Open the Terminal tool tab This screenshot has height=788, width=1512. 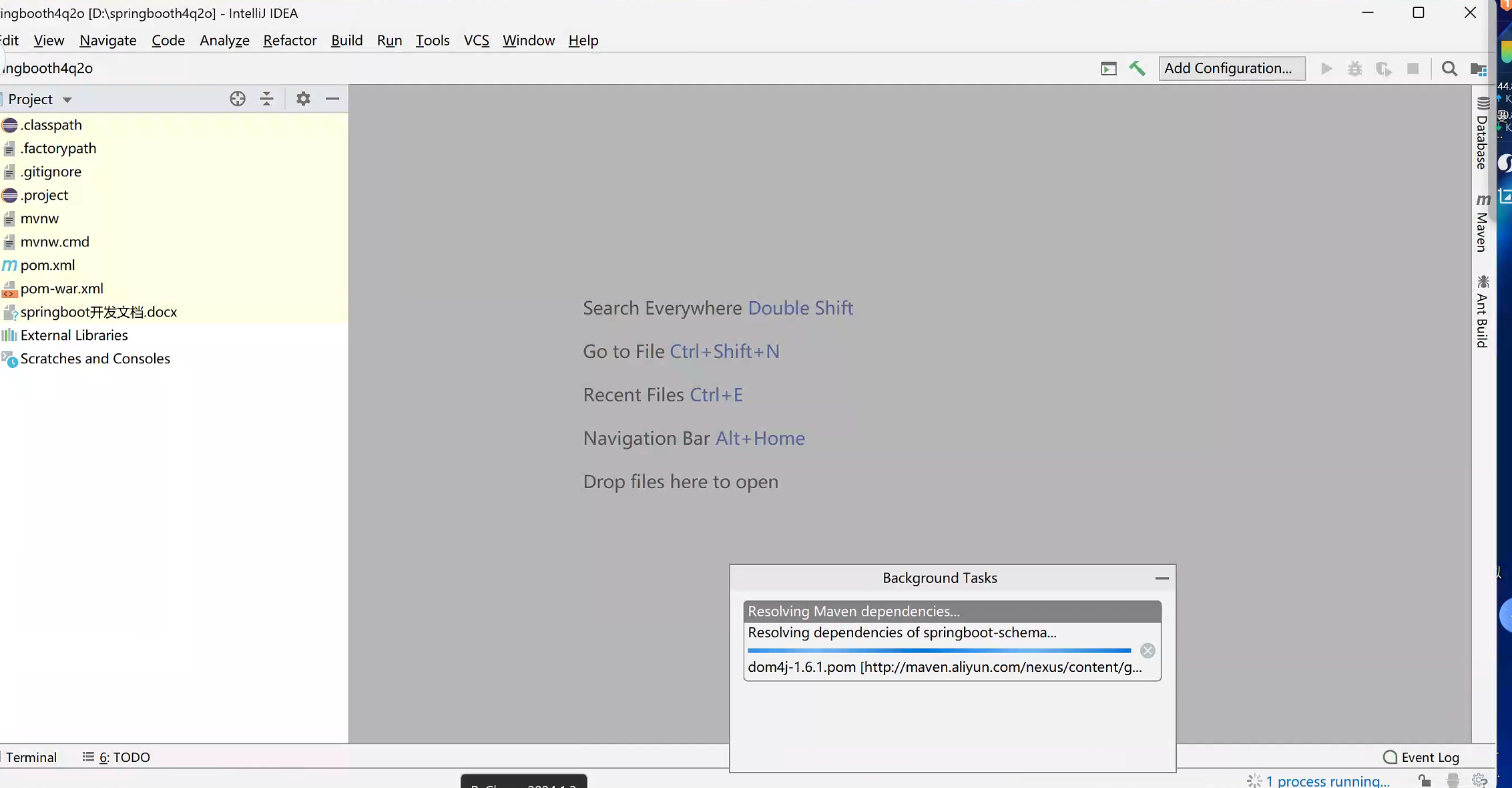click(31, 757)
